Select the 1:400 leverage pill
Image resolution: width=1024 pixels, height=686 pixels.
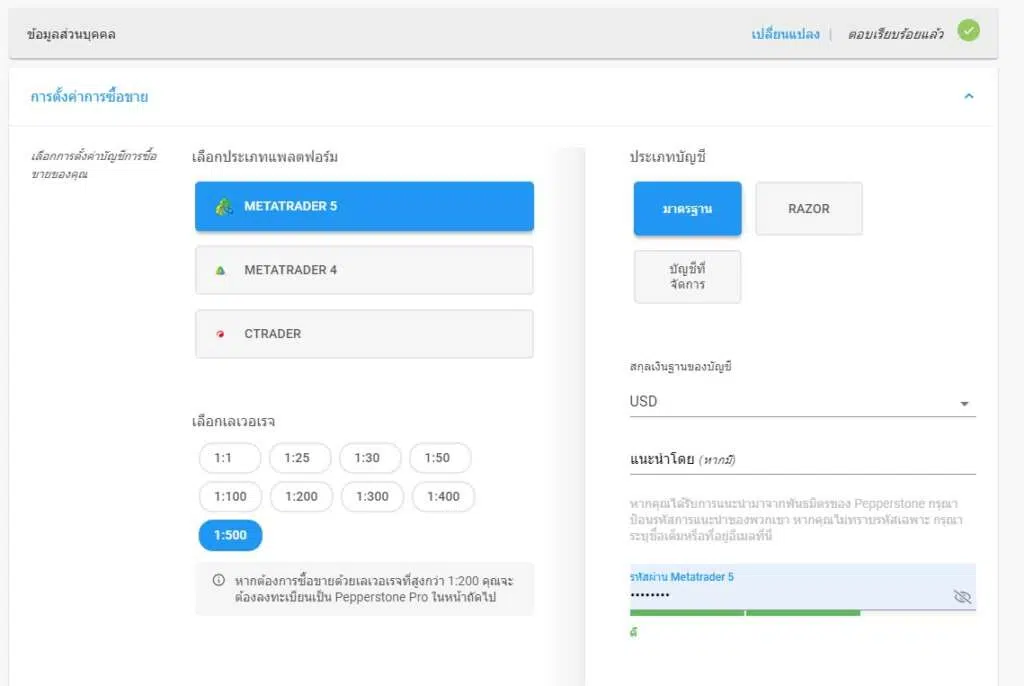pos(443,497)
